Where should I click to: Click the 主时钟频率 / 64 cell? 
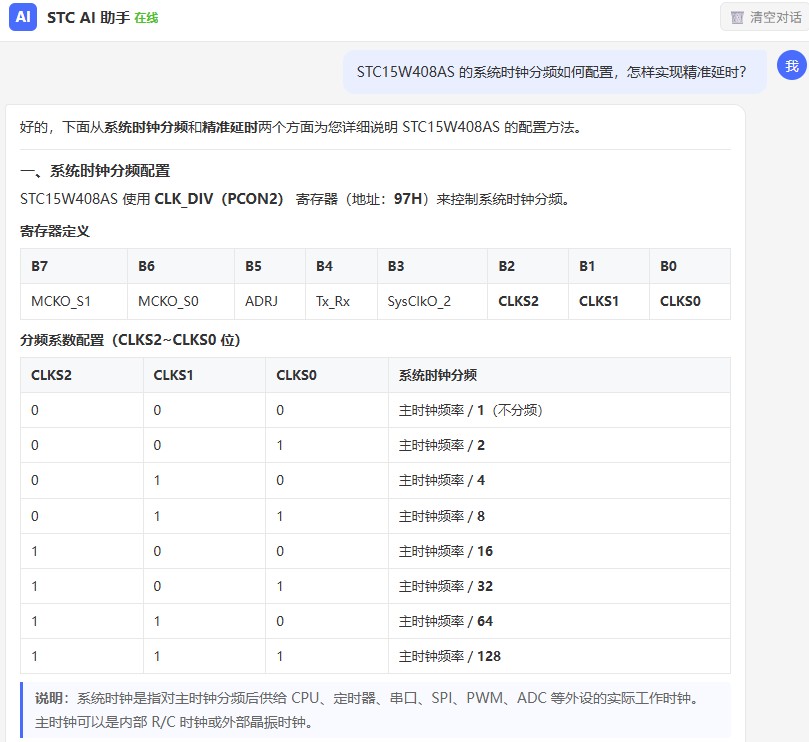pyautogui.click(x=559, y=621)
